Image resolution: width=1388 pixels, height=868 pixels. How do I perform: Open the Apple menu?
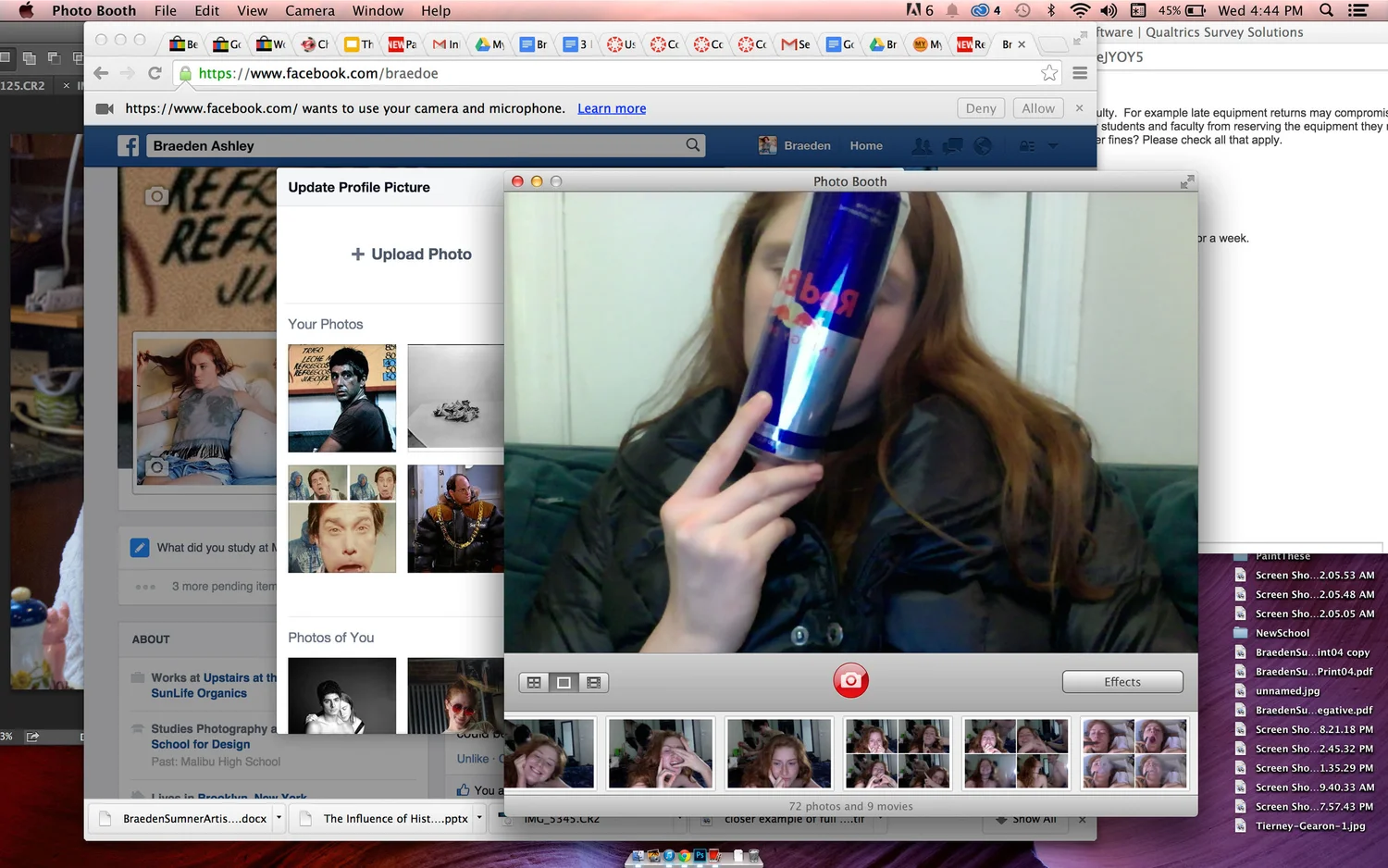pyautogui.click(x=26, y=10)
